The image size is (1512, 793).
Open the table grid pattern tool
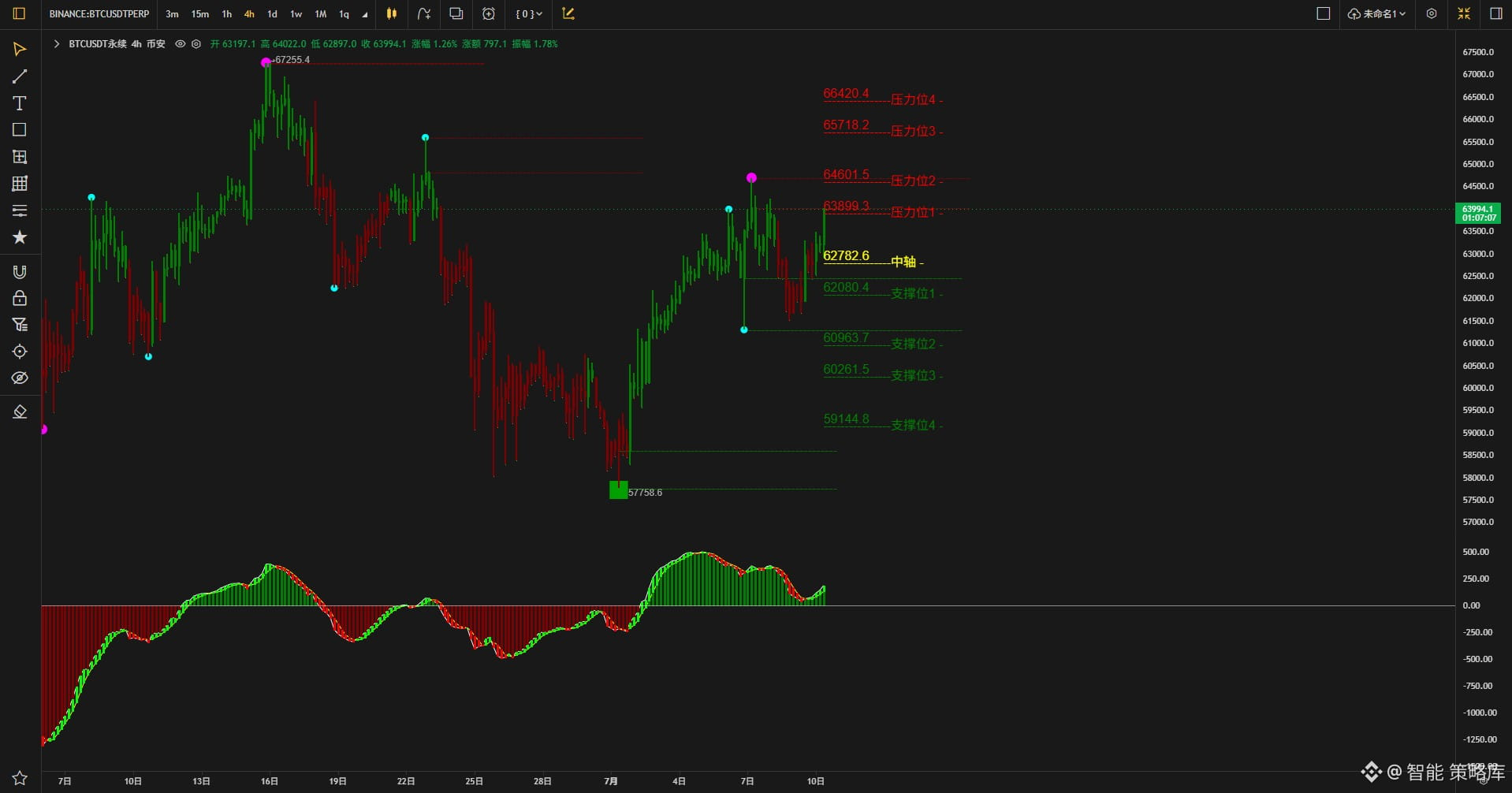tap(20, 184)
